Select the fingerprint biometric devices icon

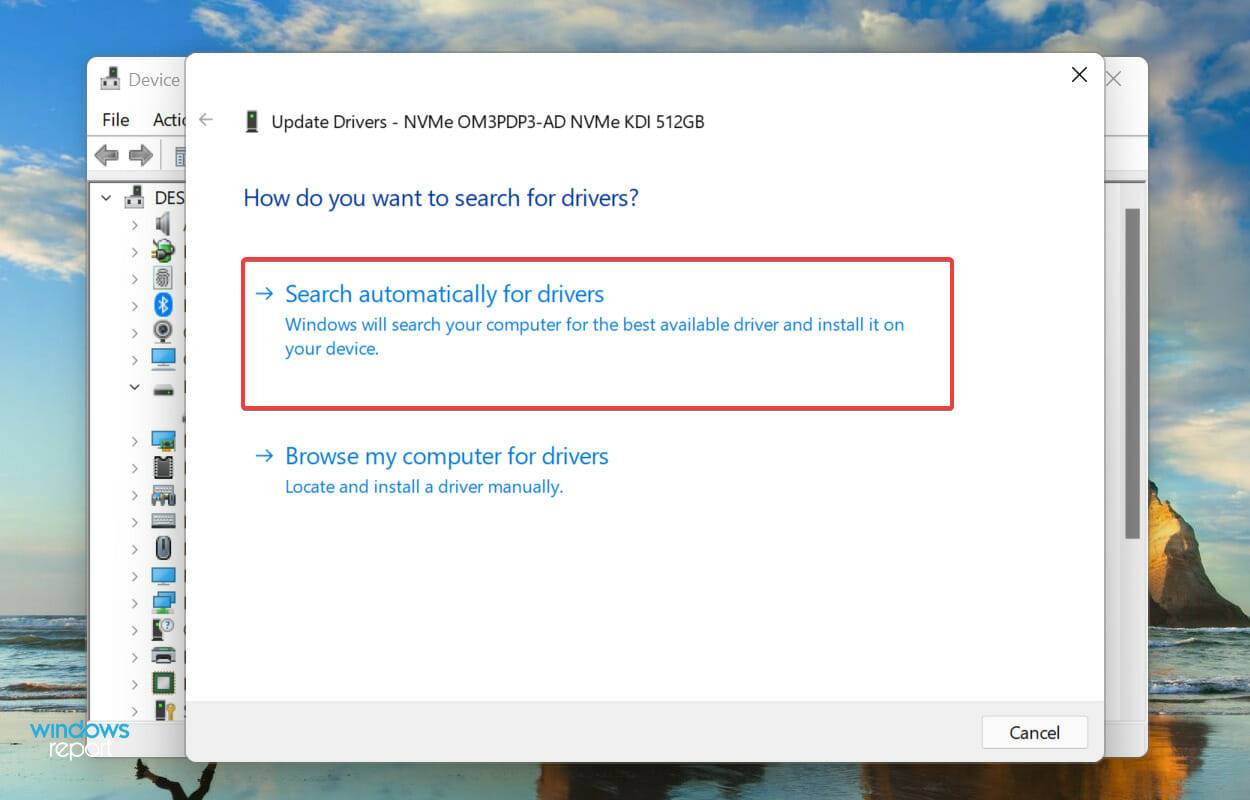[163, 278]
